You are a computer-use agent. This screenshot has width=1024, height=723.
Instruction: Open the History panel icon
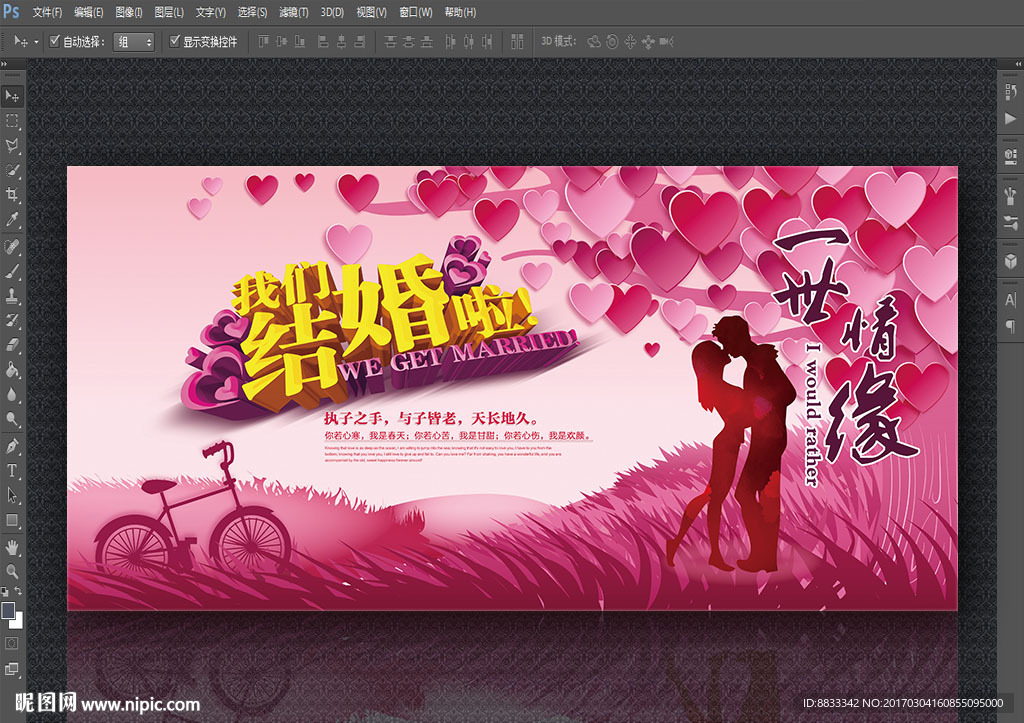pyautogui.click(x=1010, y=92)
